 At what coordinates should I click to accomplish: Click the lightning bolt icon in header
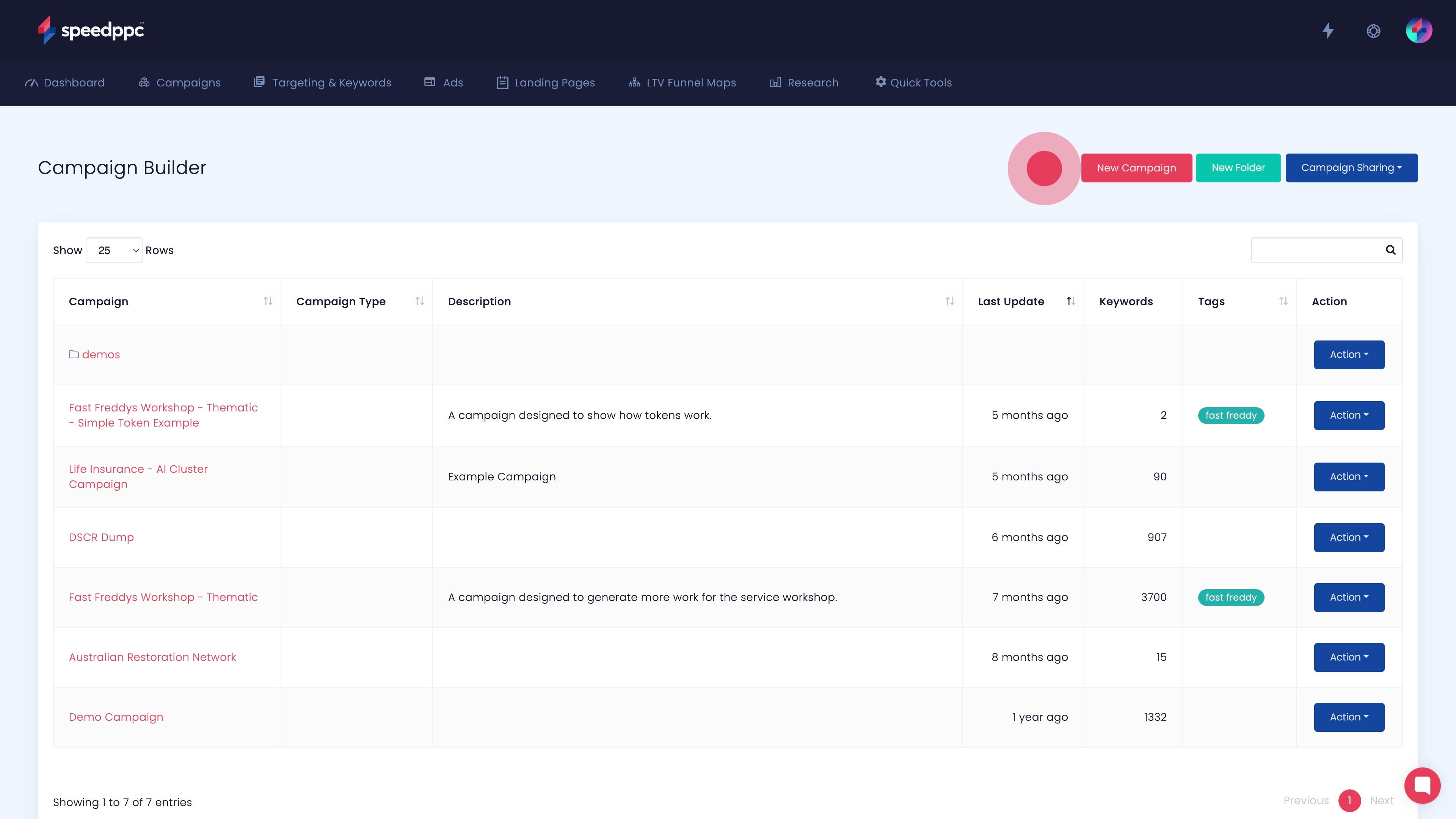[1328, 30]
